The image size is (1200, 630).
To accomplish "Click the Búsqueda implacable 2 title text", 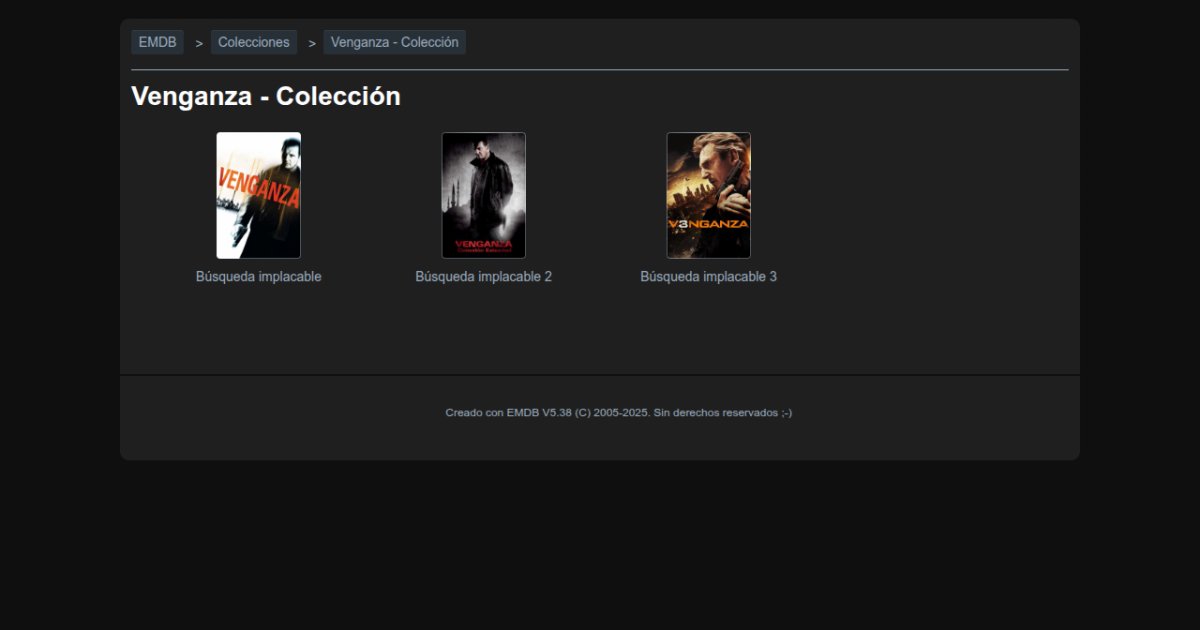I will 483,277.
